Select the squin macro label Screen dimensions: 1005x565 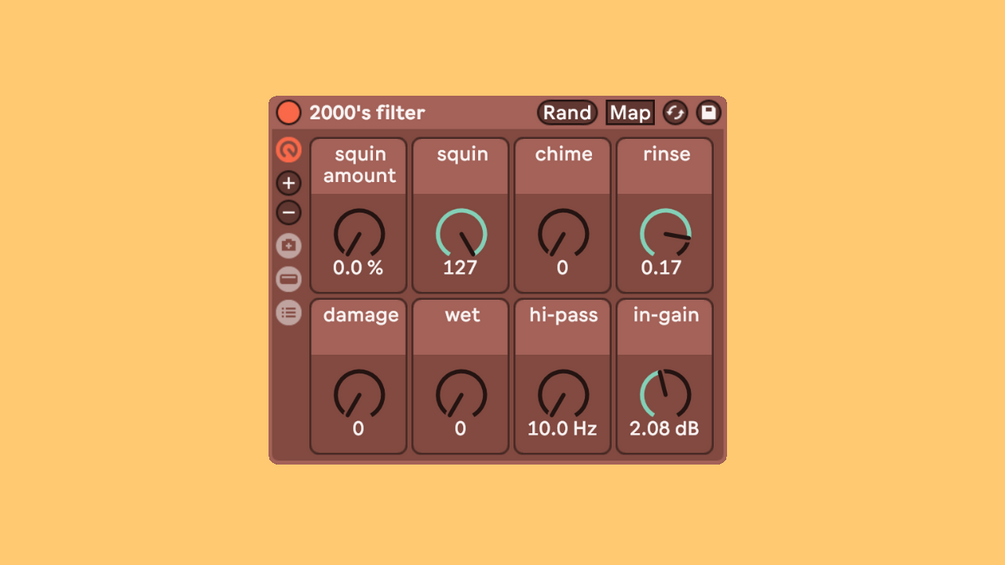(x=462, y=154)
